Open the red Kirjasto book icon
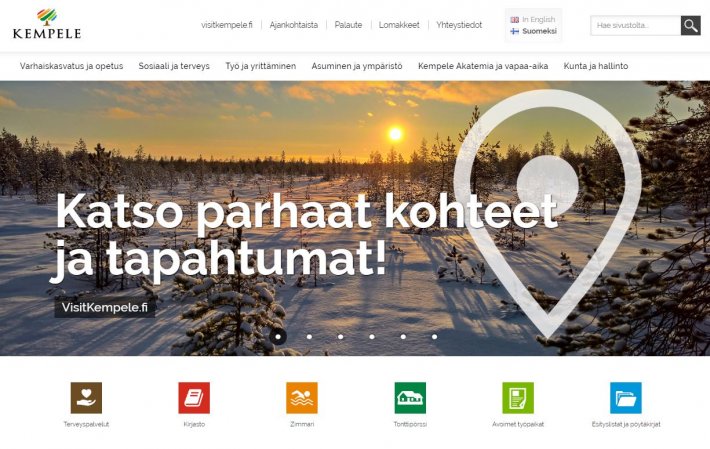 194,398
